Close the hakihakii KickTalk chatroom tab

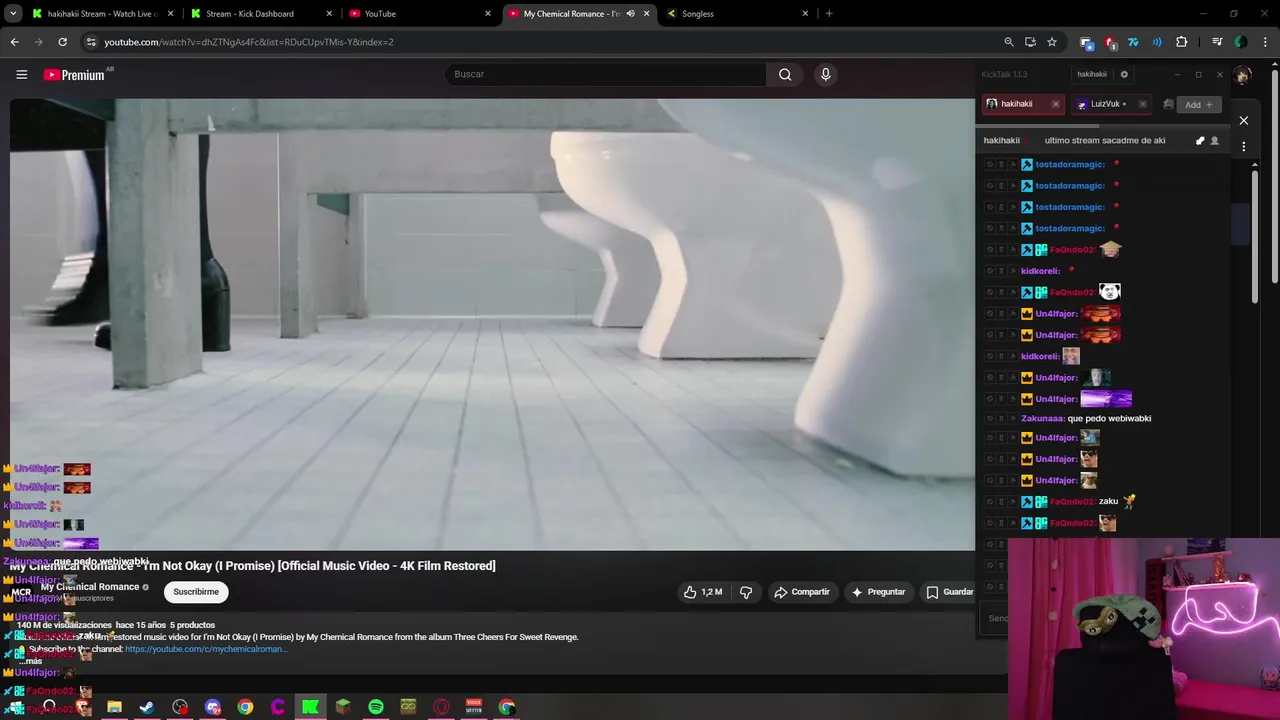[1055, 104]
